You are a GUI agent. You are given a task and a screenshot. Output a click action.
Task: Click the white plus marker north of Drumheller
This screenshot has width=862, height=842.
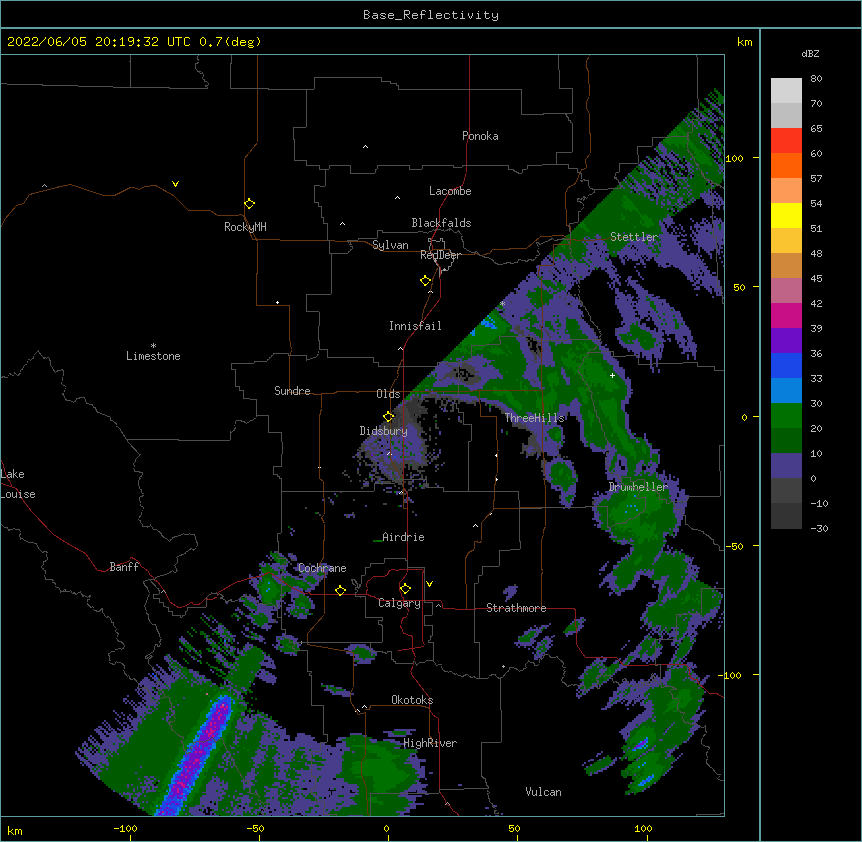(x=612, y=375)
